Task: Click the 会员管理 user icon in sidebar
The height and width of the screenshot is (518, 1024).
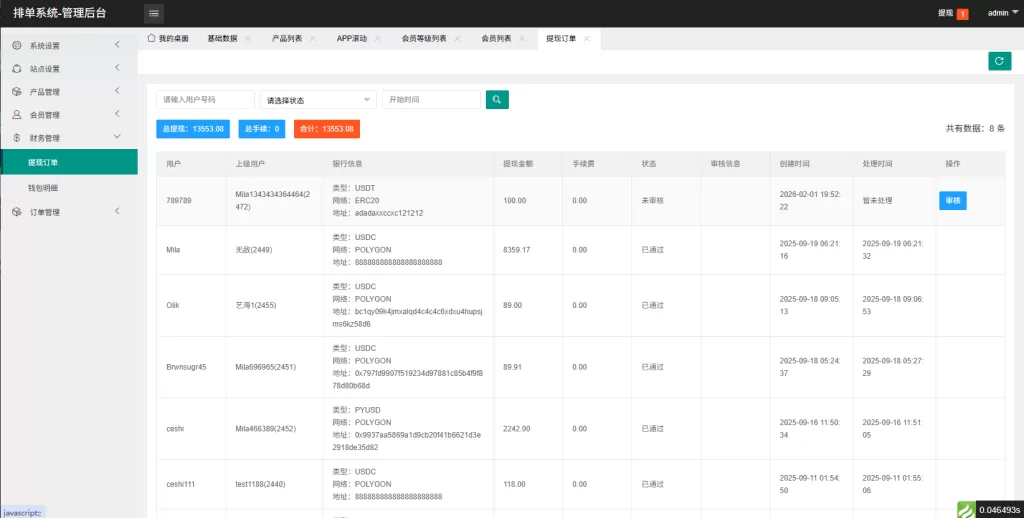Action: pos(17,114)
